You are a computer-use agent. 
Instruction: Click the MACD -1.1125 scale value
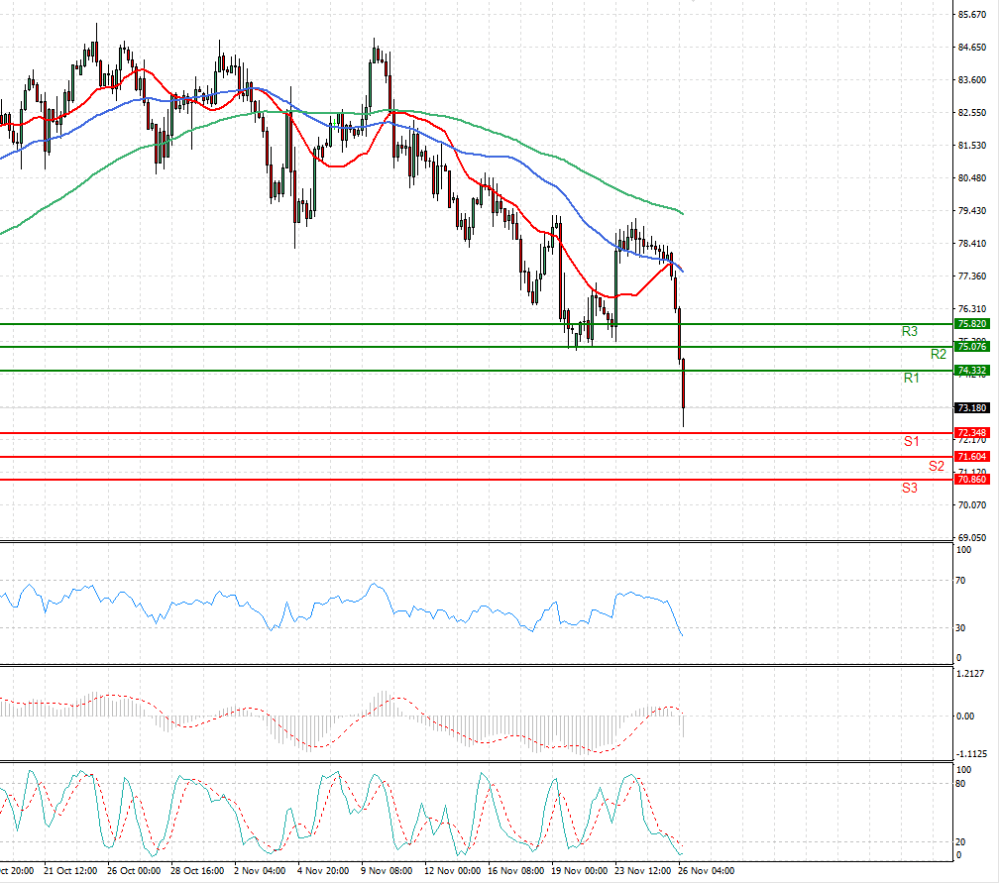coord(971,754)
